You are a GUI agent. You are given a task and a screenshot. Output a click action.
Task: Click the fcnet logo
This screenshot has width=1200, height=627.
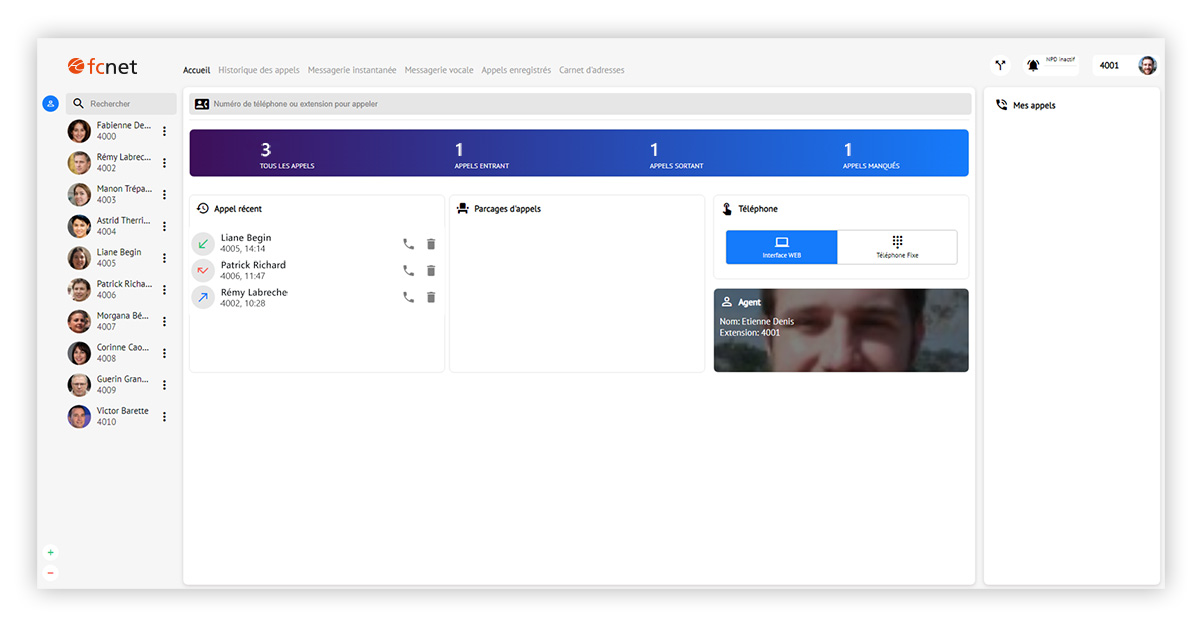click(102, 66)
